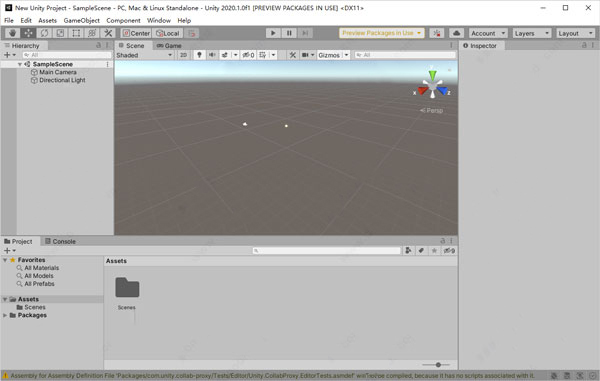Open the GameObject menu
600x381 pixels.
click(x=82, y=20)
